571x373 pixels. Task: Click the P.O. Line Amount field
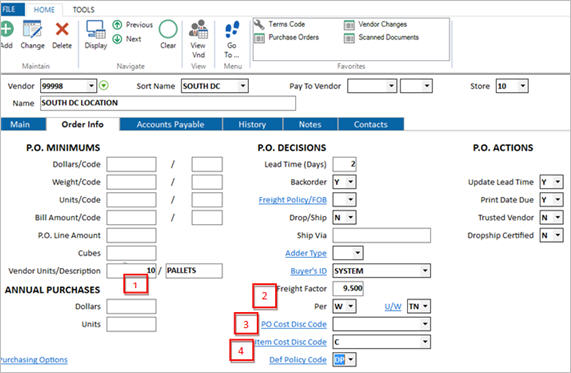pyautogui.click(x=131, y=235)
